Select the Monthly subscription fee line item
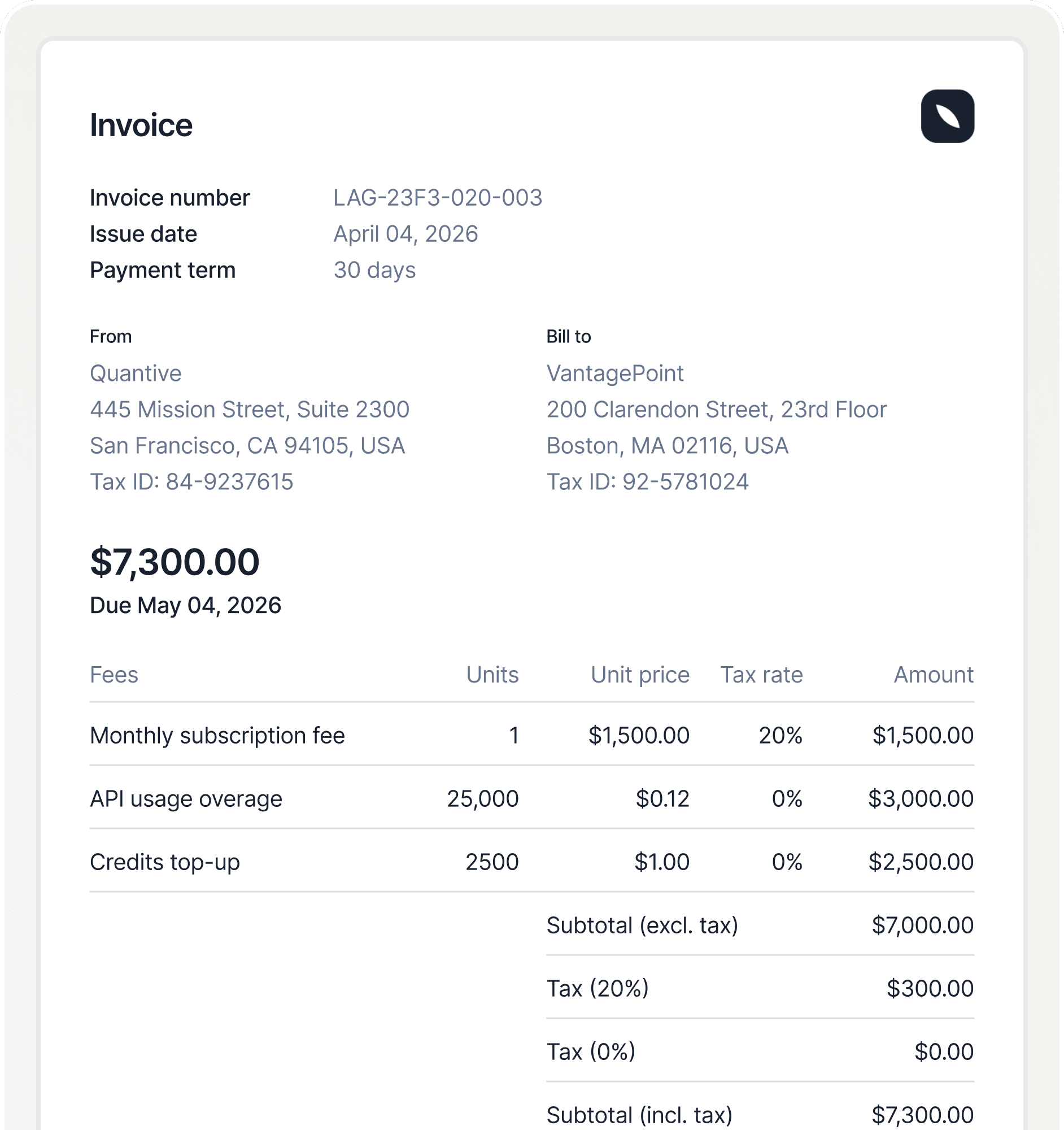 217,735
